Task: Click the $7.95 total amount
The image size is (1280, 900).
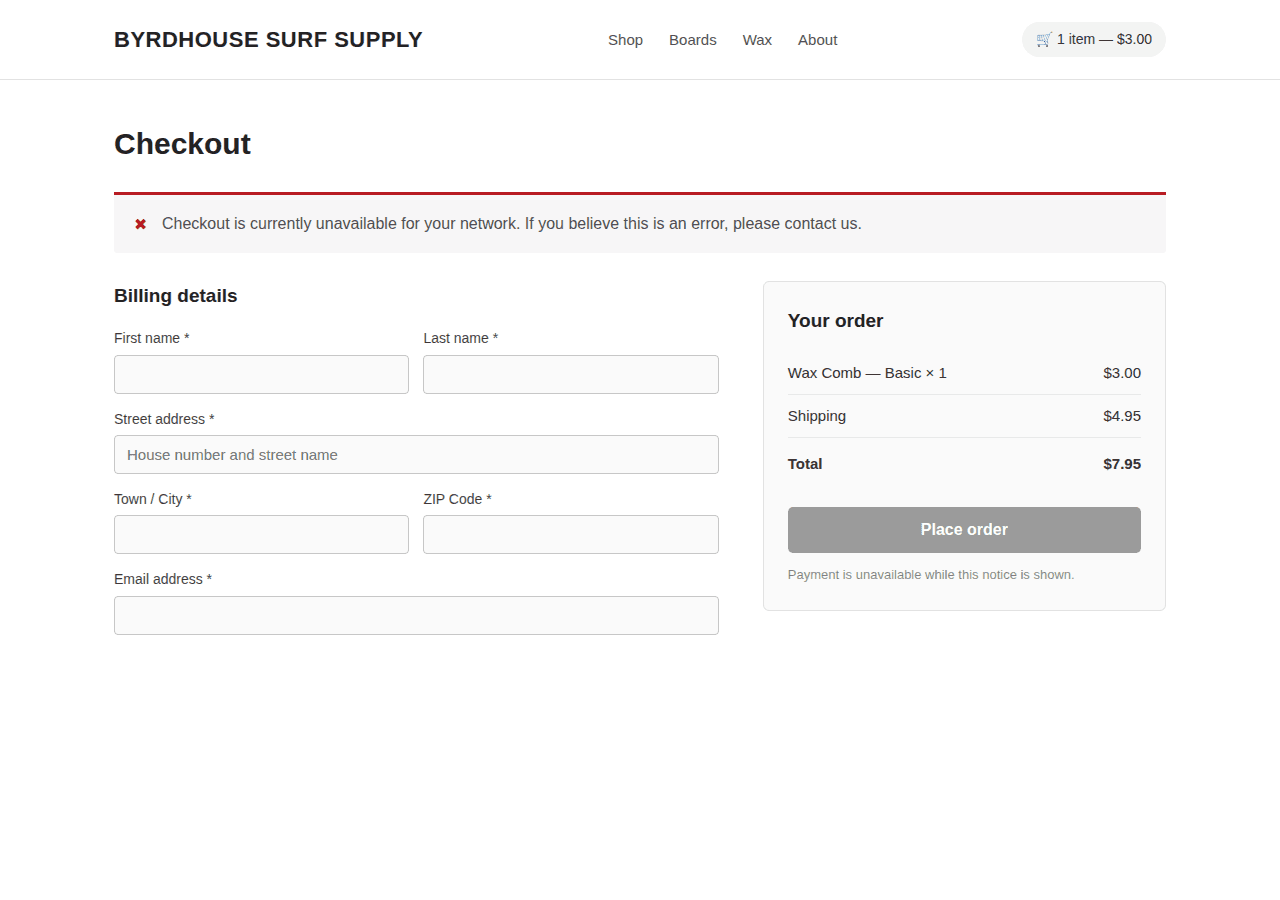Action: pyautogui.click(x=1122, y=464)
